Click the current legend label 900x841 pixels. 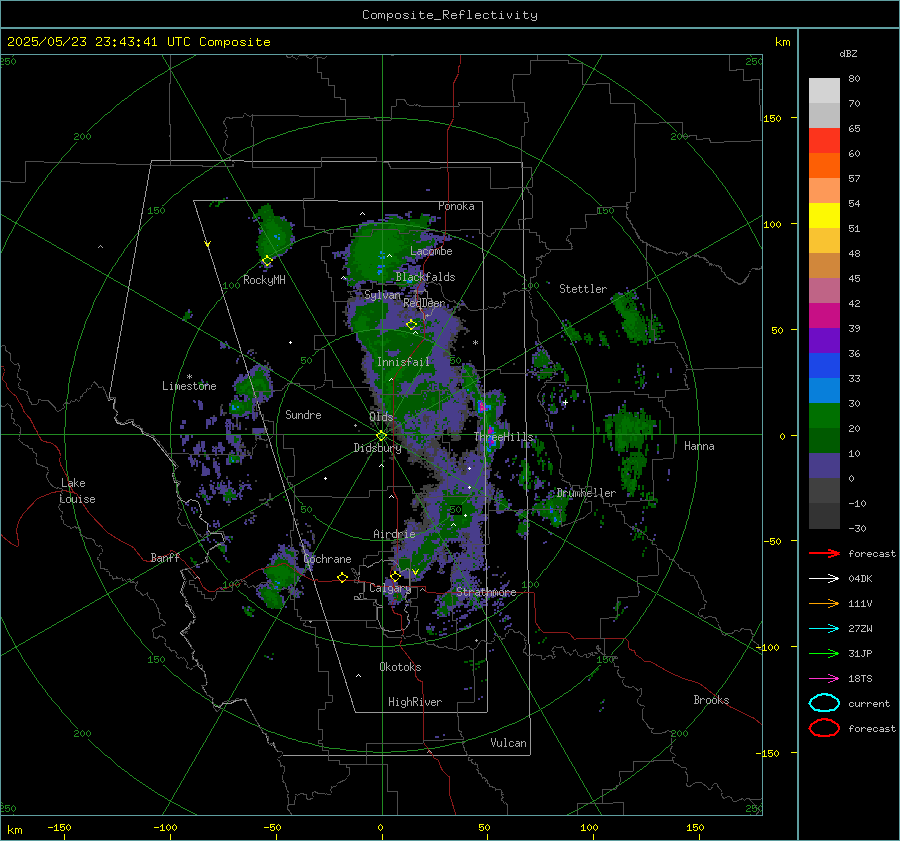point(869,704)
